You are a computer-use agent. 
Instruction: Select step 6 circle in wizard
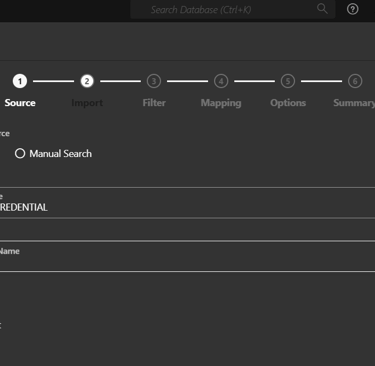(x=355, y=81)
